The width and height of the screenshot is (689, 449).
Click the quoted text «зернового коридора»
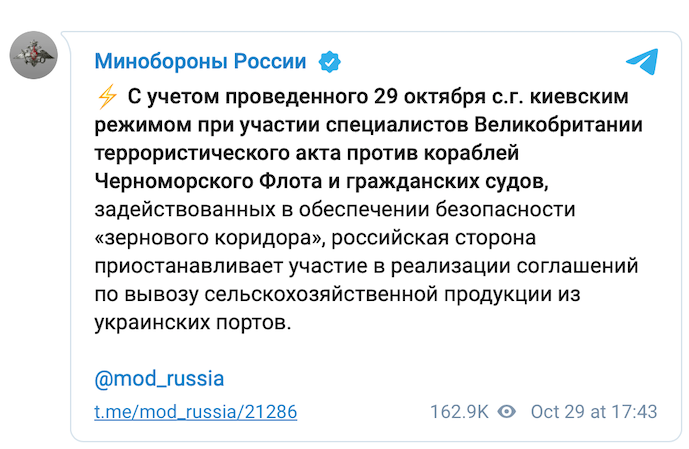coord(210,238)
